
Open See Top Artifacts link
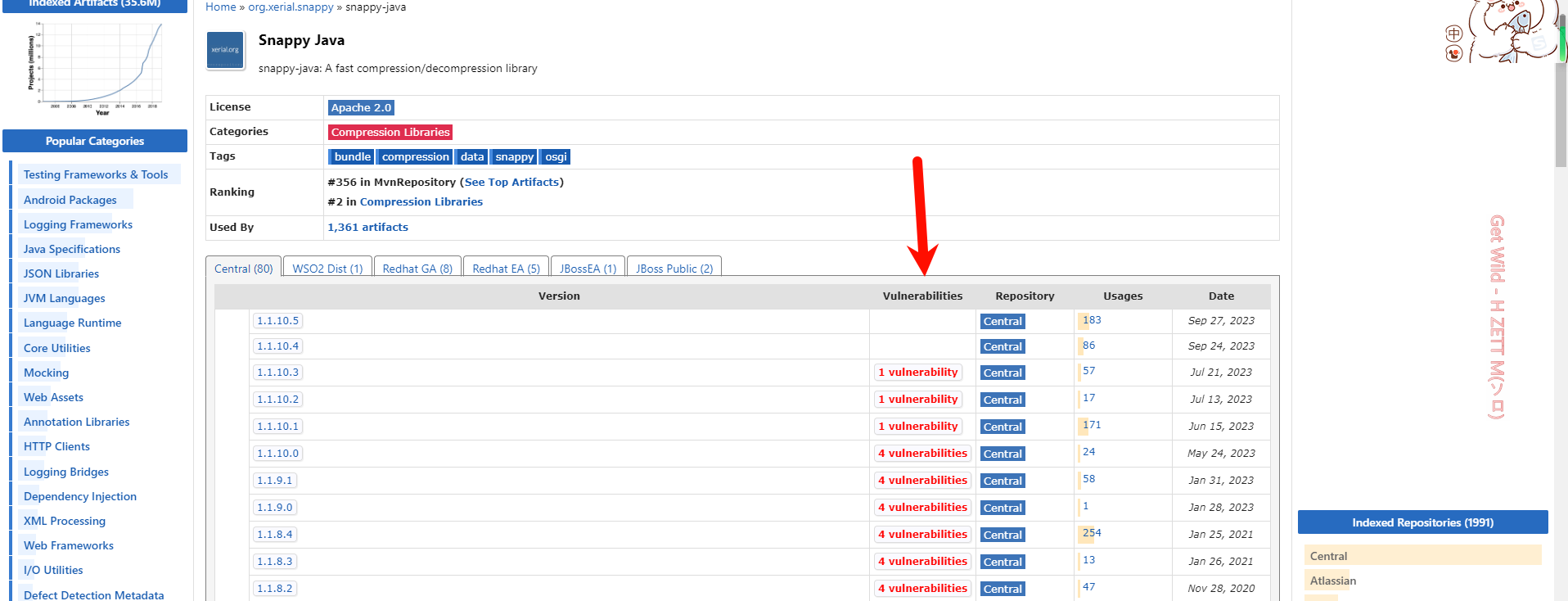(511, 182)
